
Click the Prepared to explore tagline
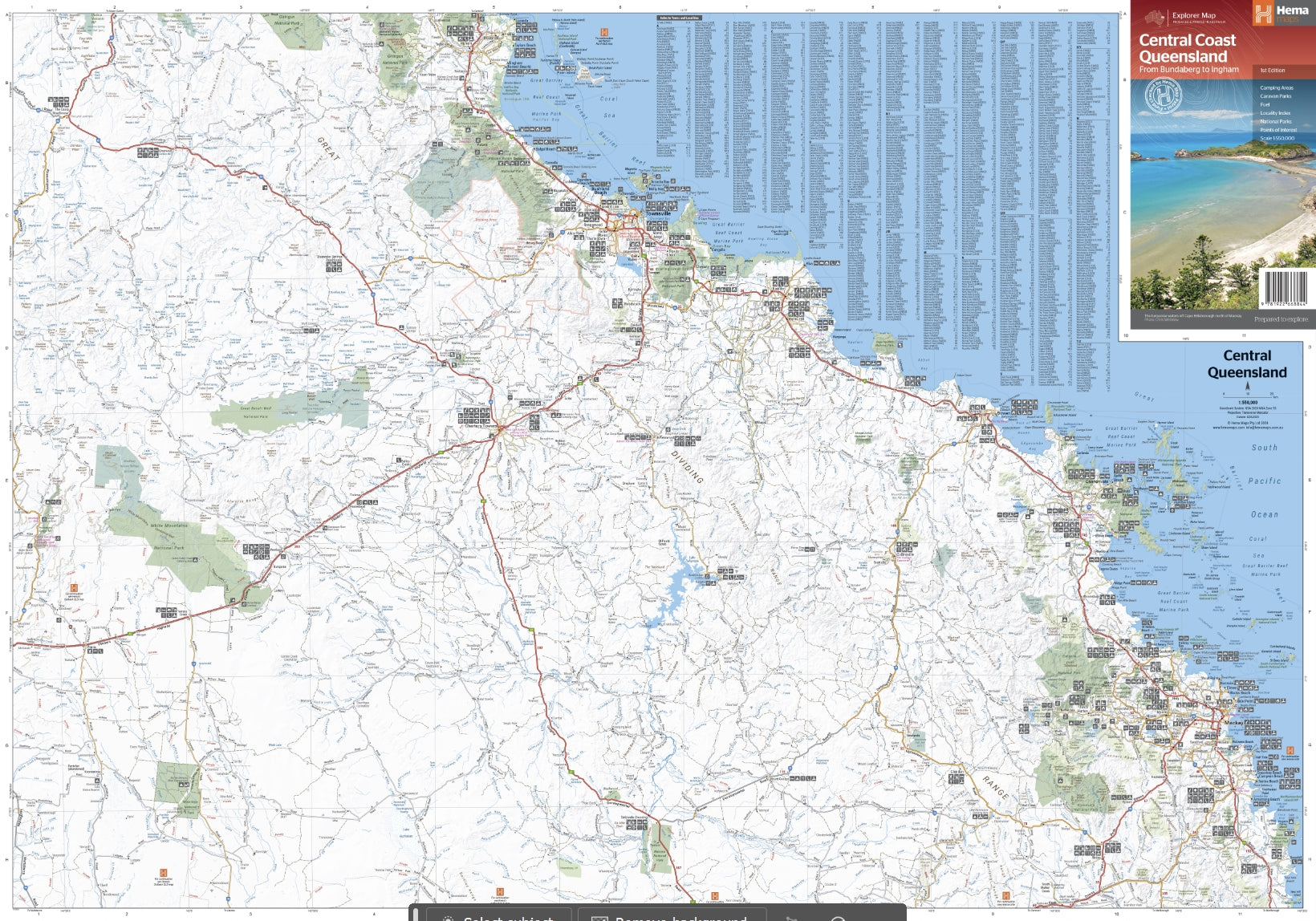1281,319
